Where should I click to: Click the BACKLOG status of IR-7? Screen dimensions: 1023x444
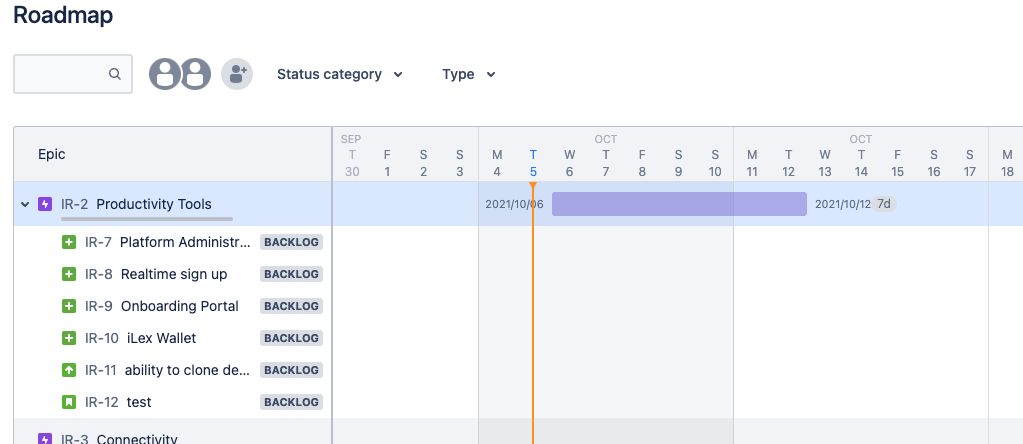(x=292, y=243)
